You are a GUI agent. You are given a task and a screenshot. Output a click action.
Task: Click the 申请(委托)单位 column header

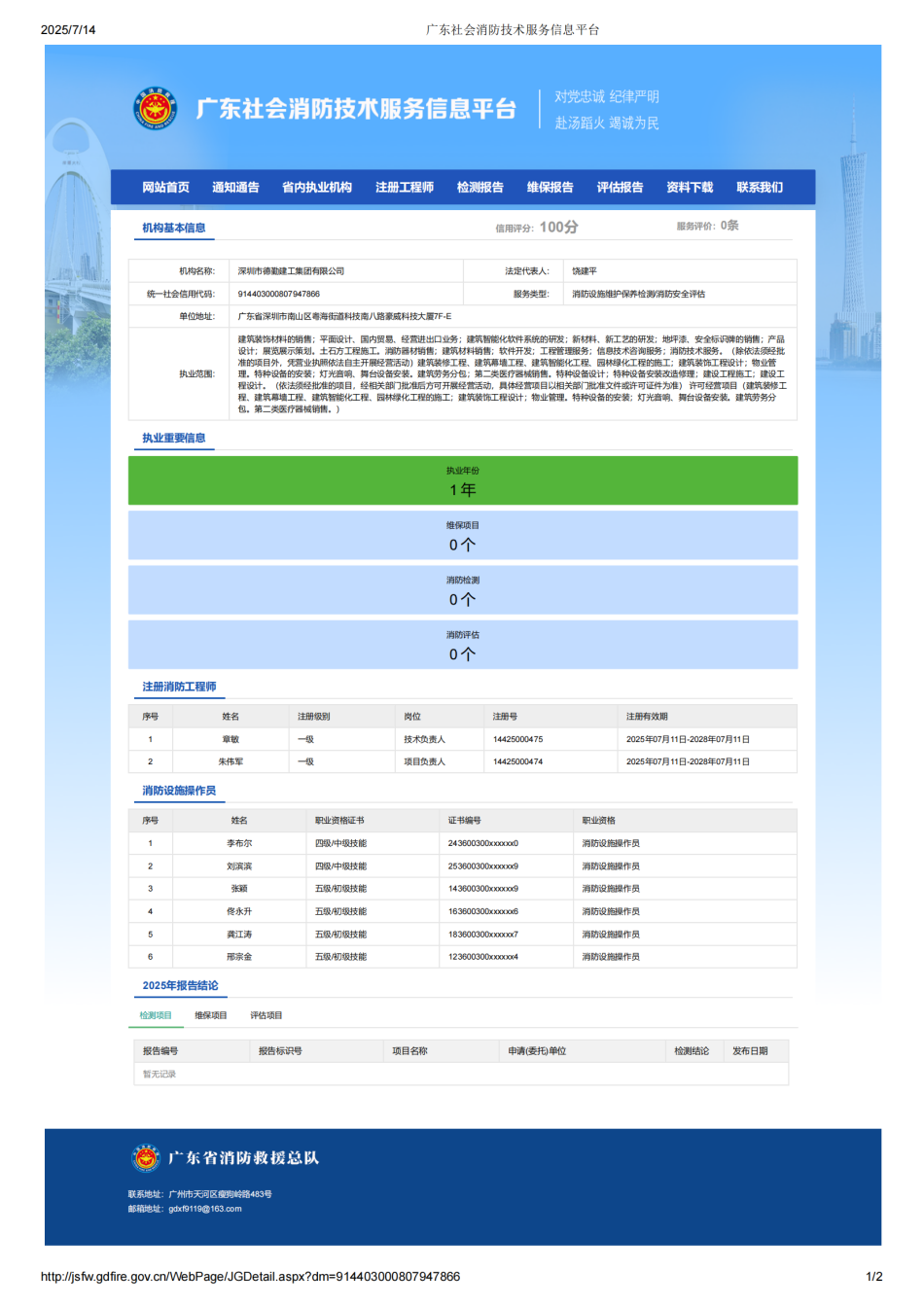537,1050
